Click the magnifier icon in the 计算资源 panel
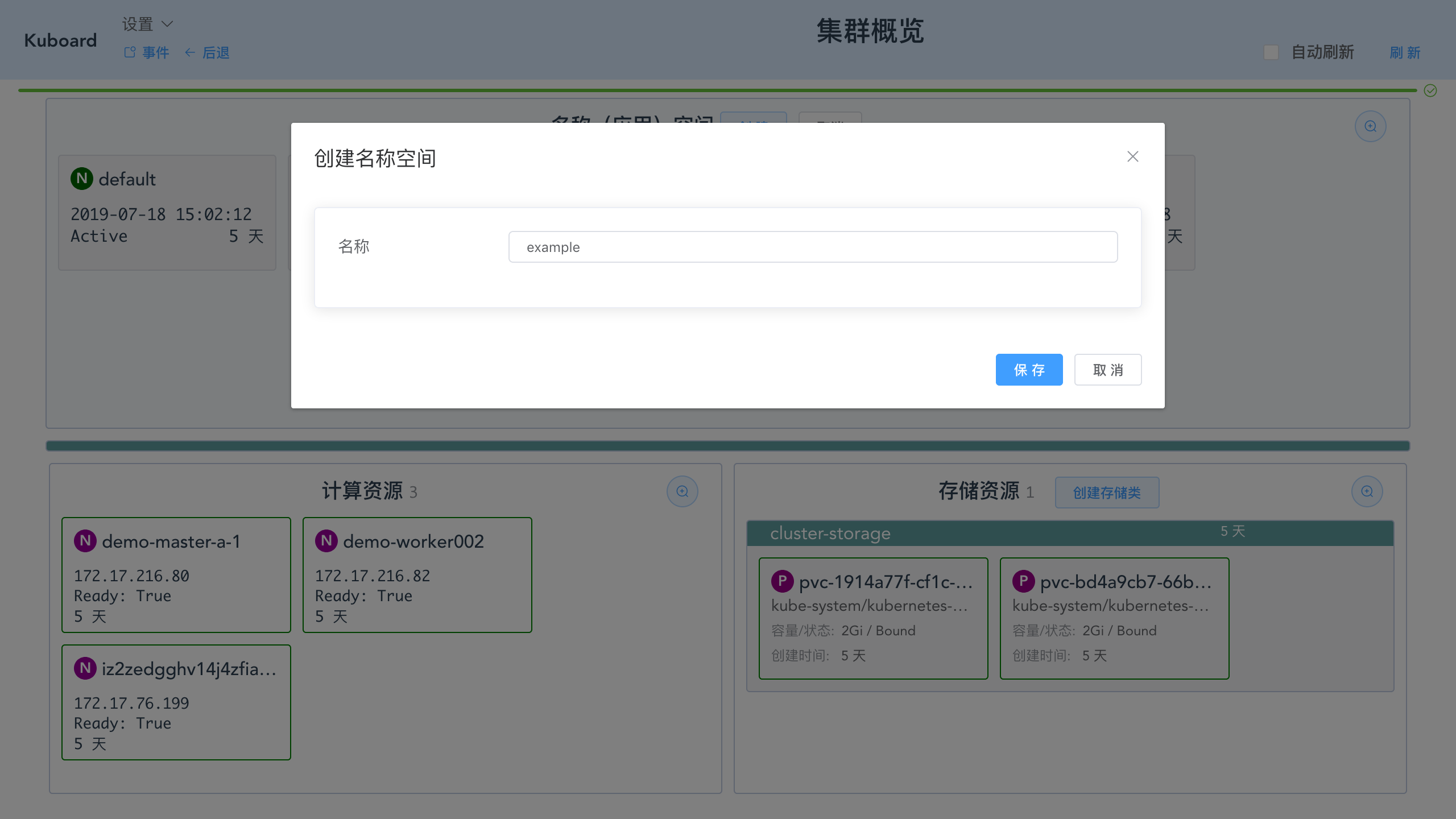This screenshot has height=819, width=1456. coord(682,491)
